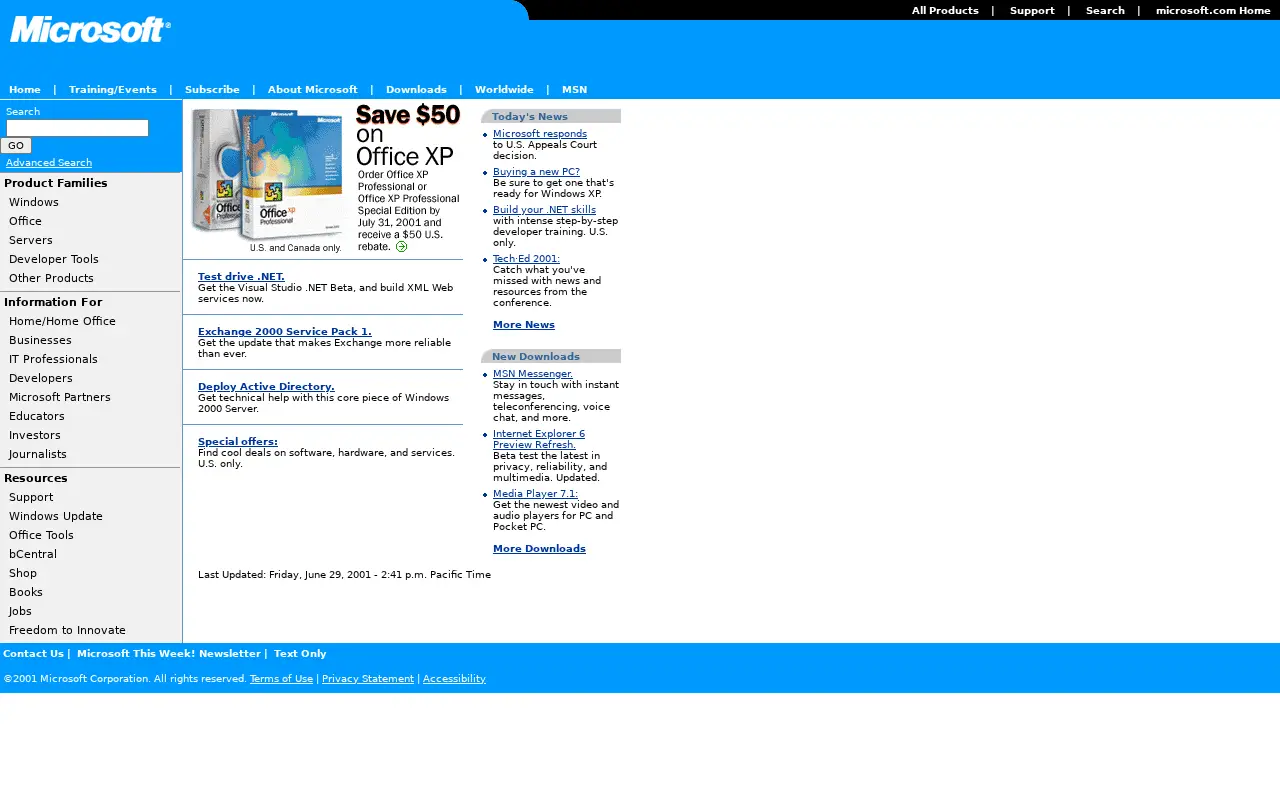Open Shop sidebar link
Viewport: 1280px width, 800px height.
23,573
